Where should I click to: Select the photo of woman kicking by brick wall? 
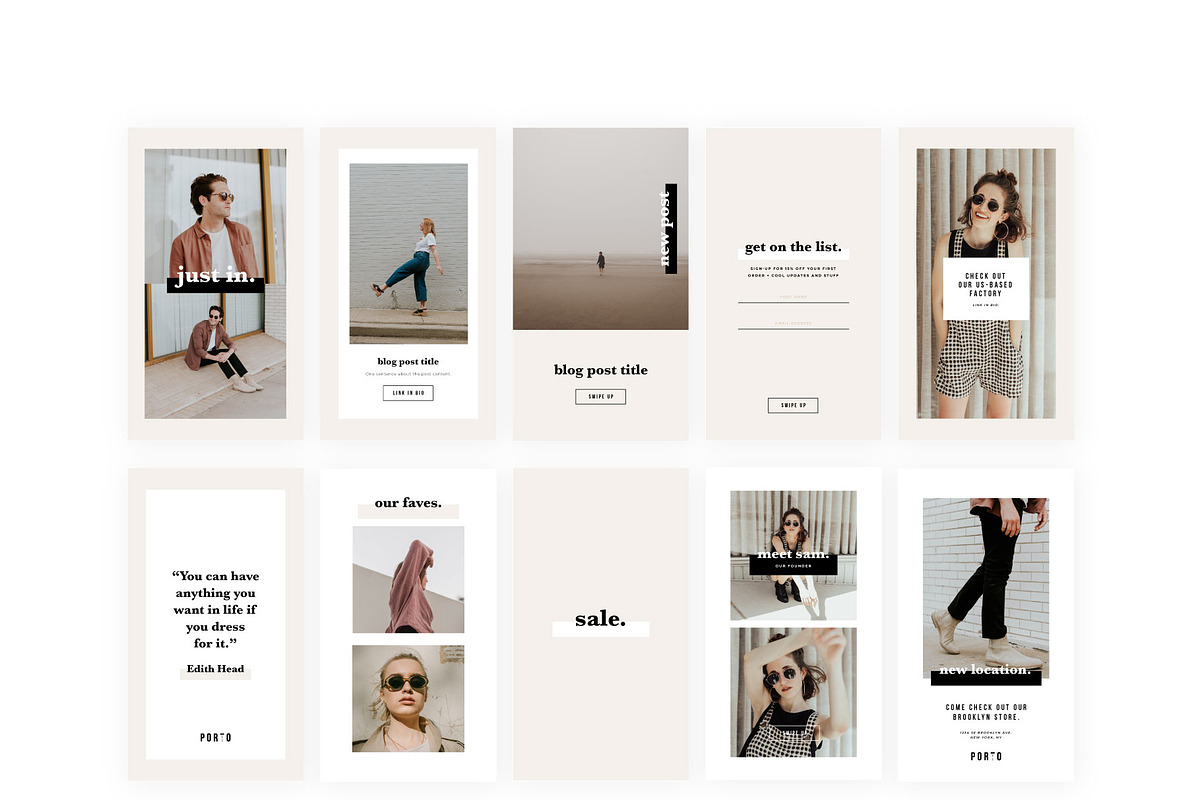point(408,253)
